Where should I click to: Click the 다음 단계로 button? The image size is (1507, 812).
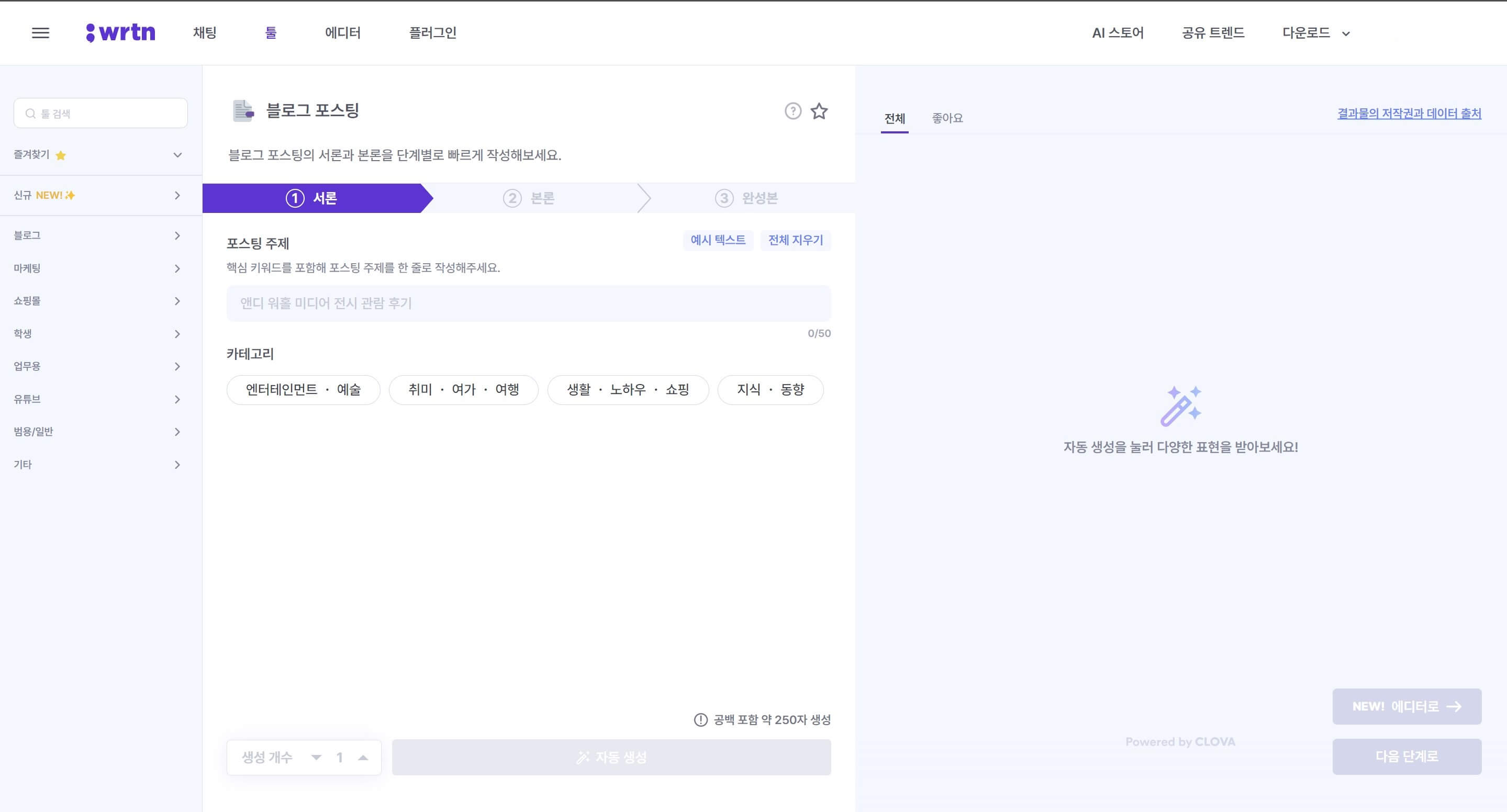(1405, 755)
